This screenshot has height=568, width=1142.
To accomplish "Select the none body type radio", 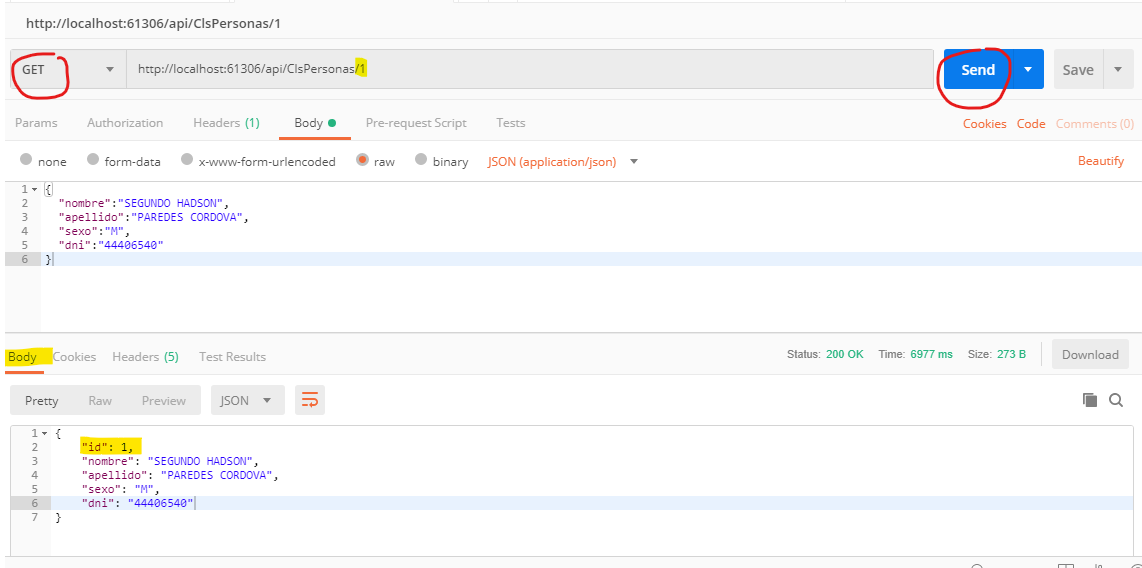I will tap(26, 159).
